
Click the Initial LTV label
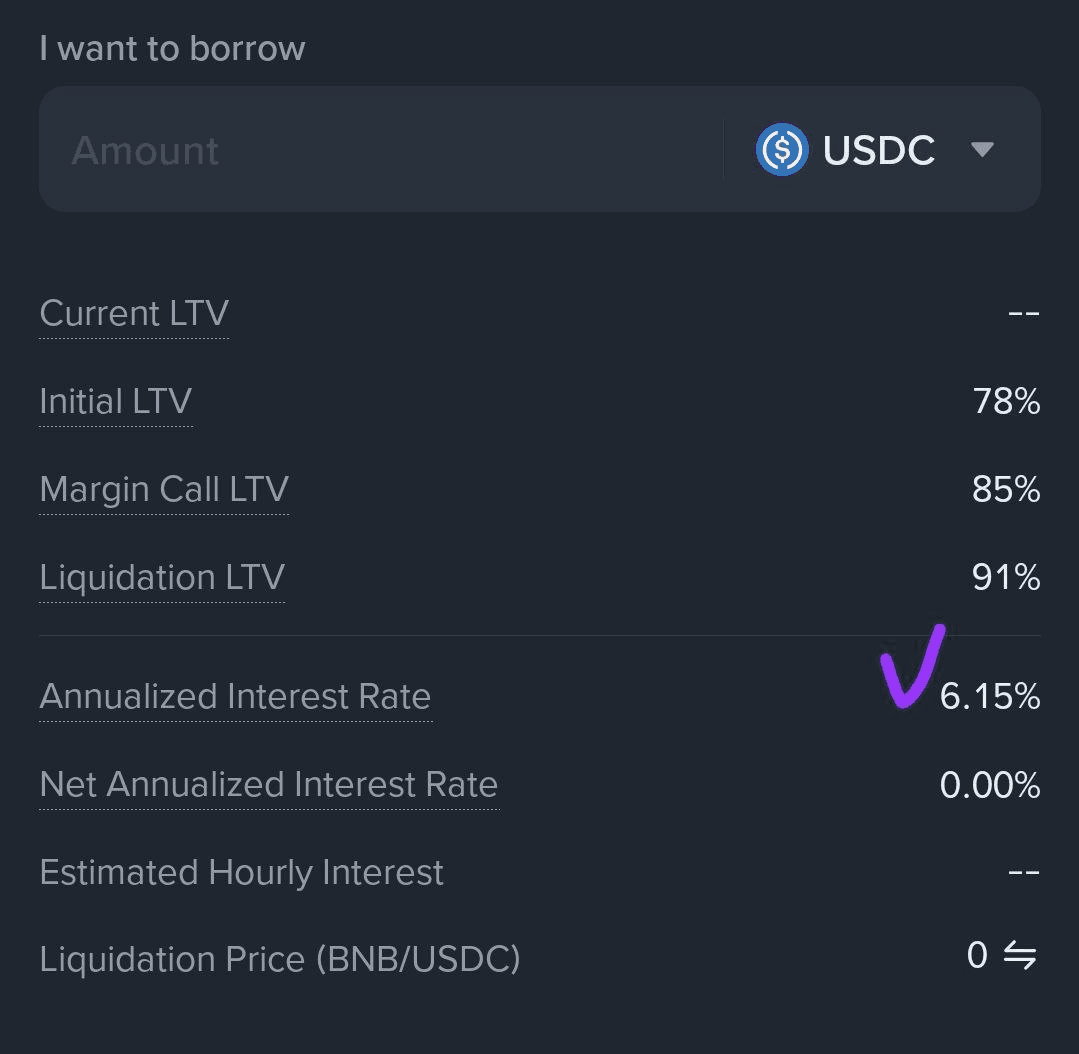116,401
